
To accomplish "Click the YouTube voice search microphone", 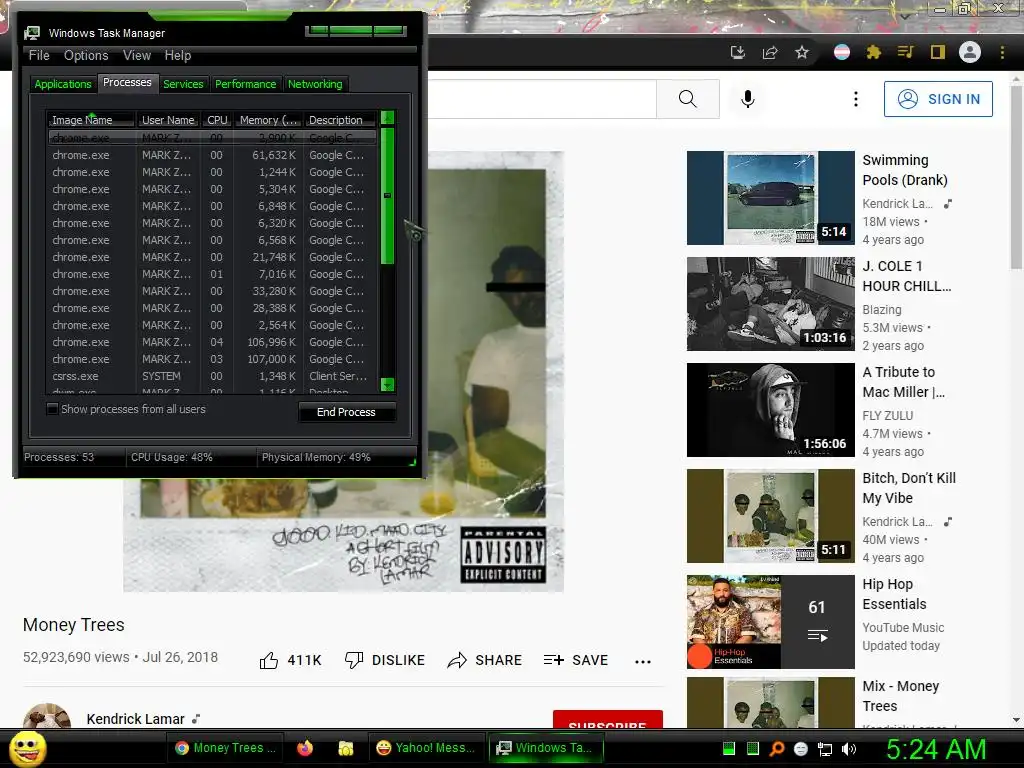I will coord(748,99).
